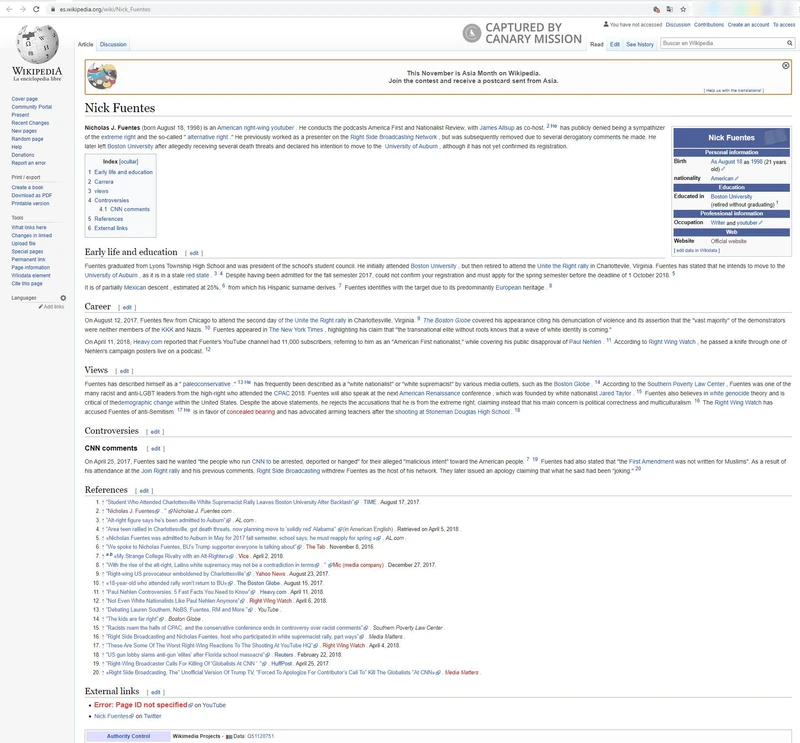Select the Edit tab
Screen dimensions: 800x743
click(x=615, y=44)
